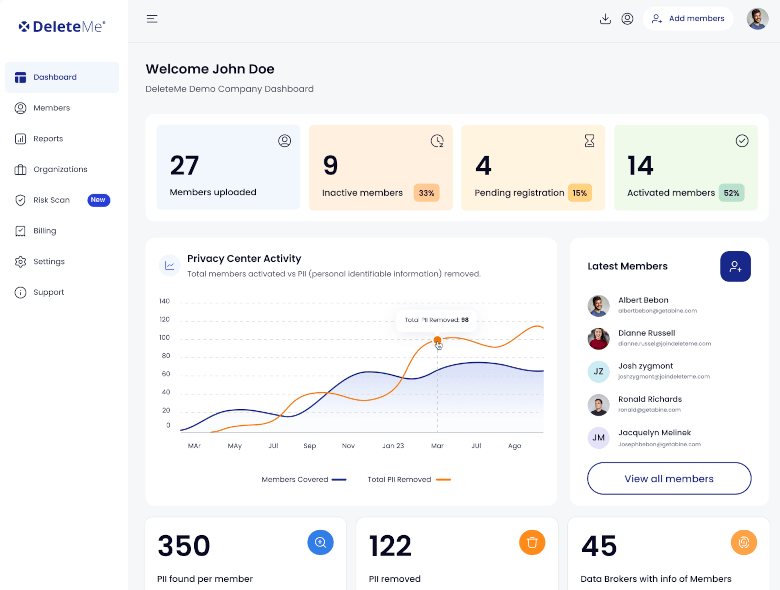This screenshot has width=780, height=590.
Task: Click the Settings gear icon
Action: (20, 262)
